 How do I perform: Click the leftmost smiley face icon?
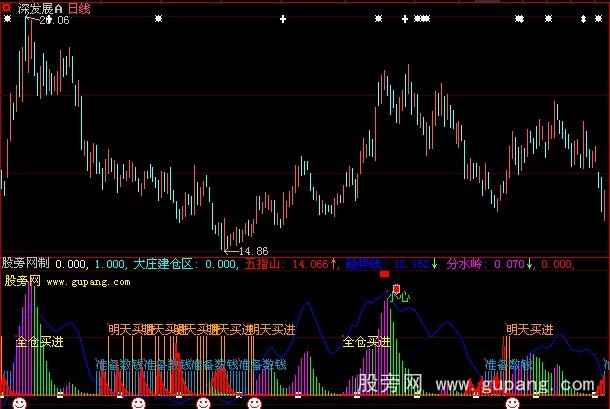[x=19, y=403]
